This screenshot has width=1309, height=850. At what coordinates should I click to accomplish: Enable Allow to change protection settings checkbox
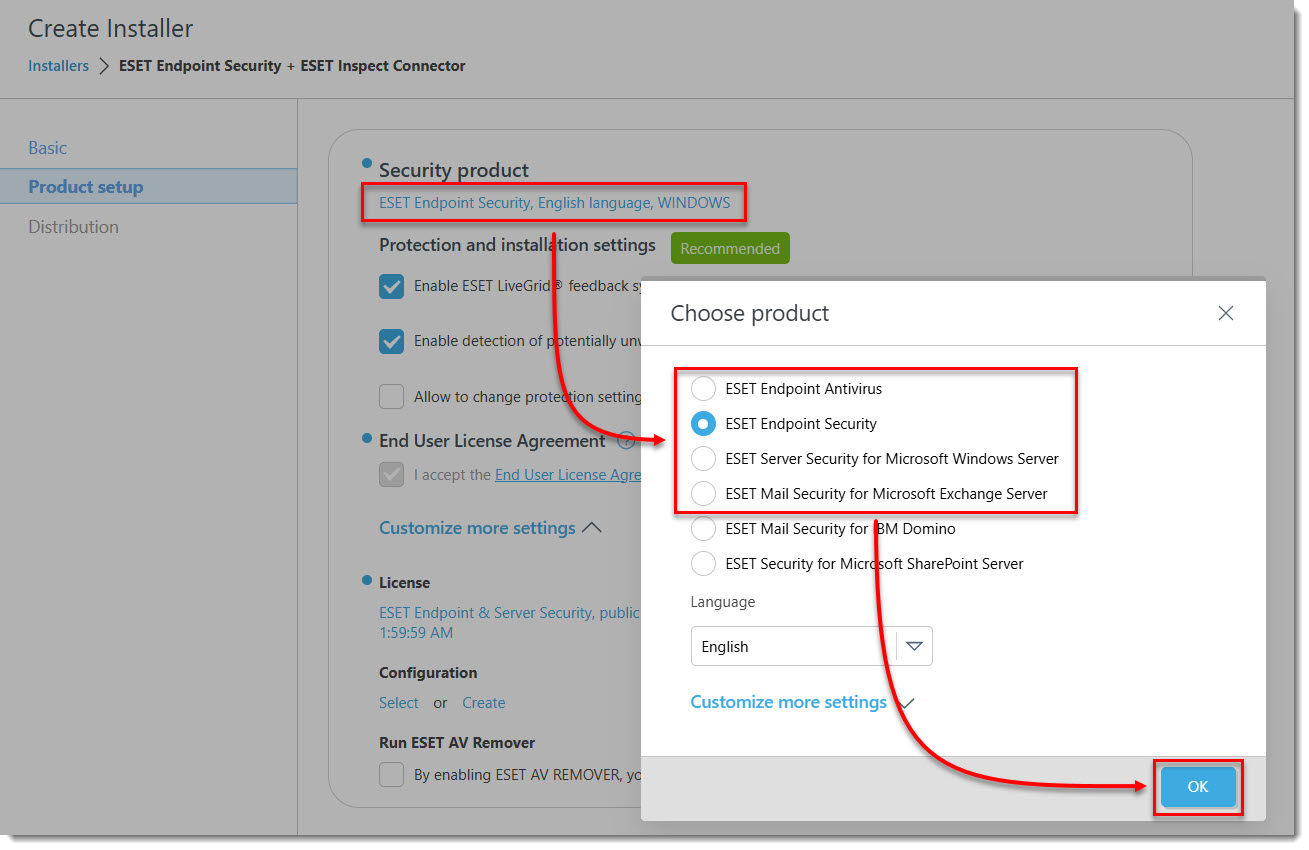[x=391, y=397]
